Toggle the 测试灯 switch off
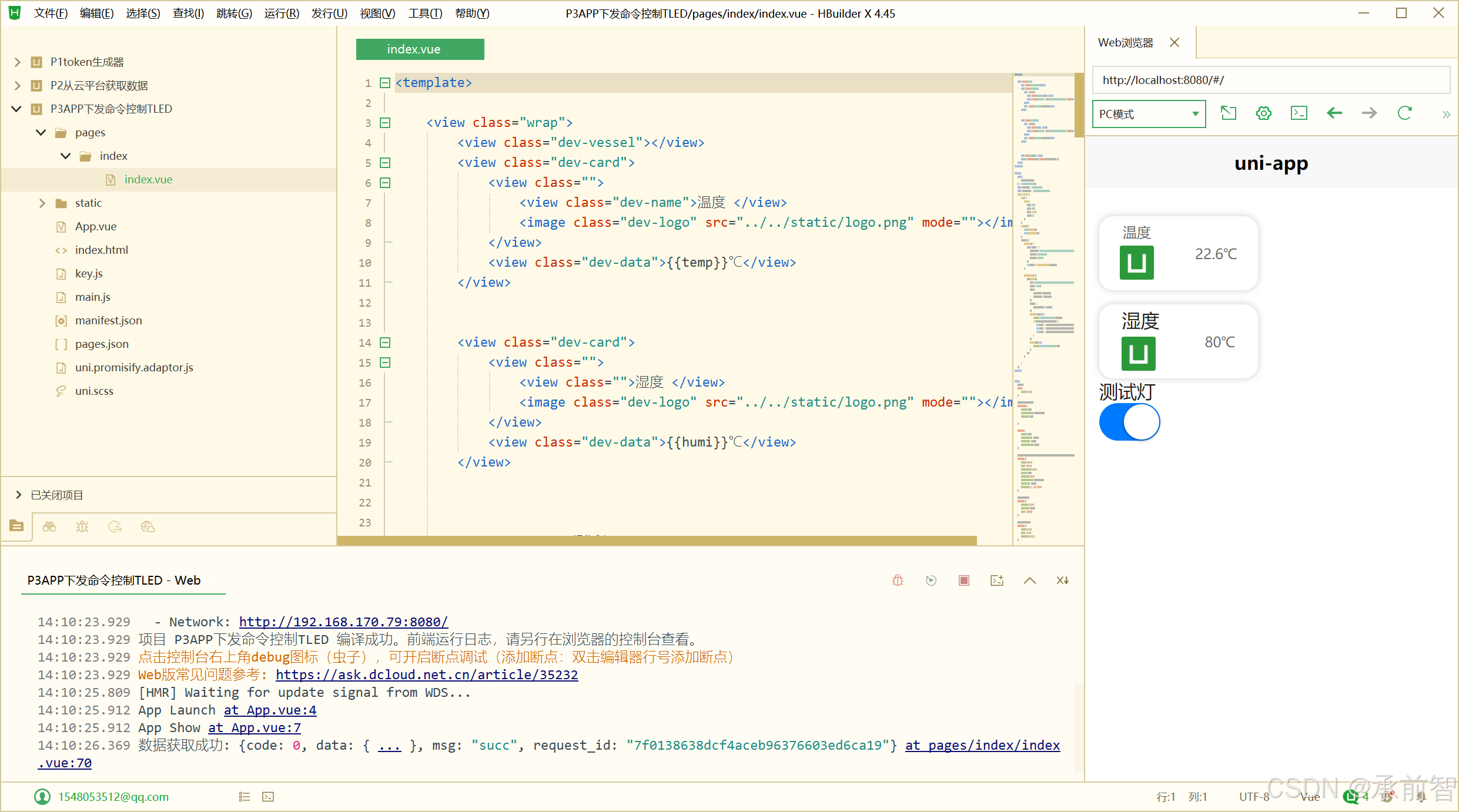The width and height of the screenshot is (1459, 812). 1129,422
